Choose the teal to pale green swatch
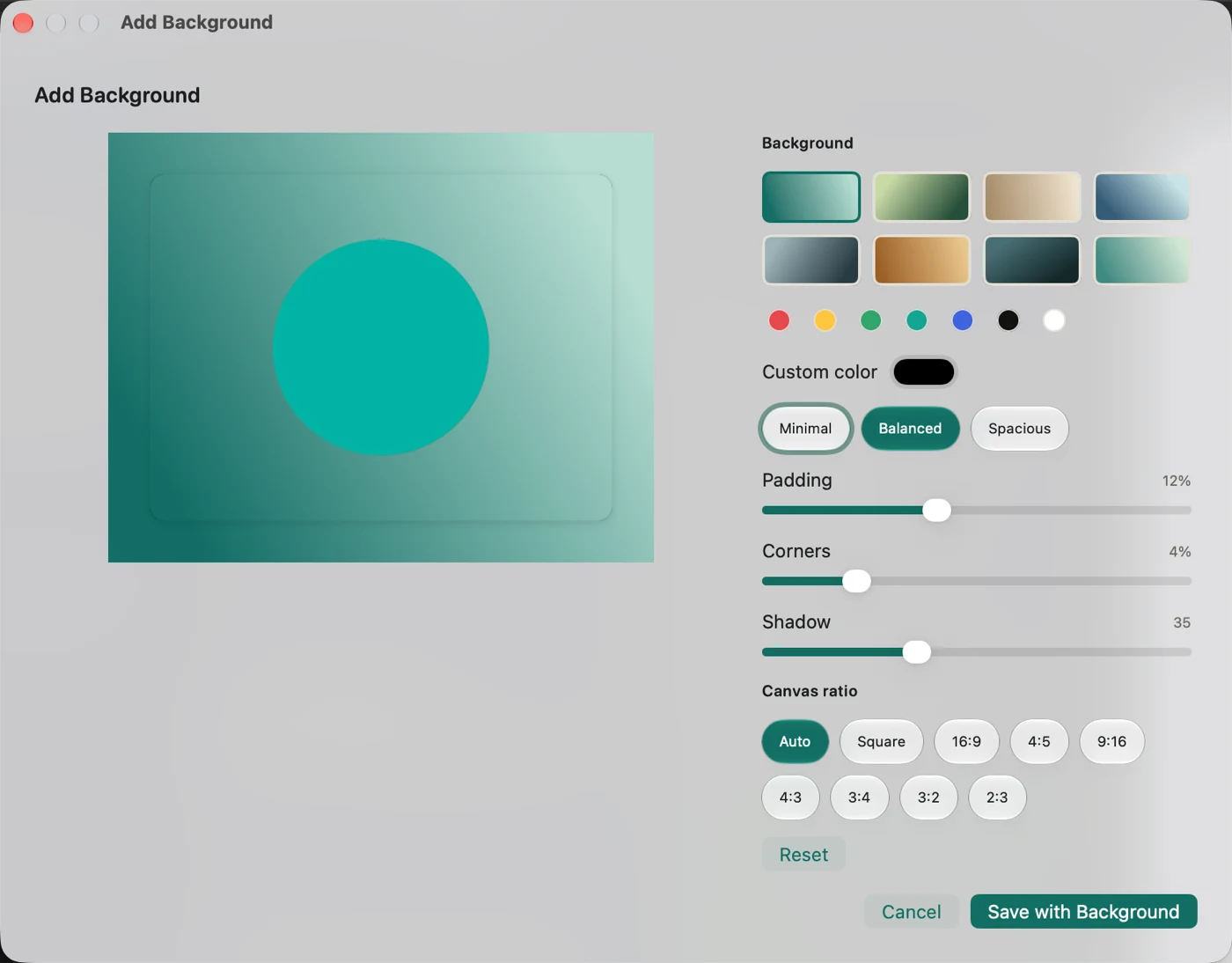1232x963 pixels. tap(1142, 260)
